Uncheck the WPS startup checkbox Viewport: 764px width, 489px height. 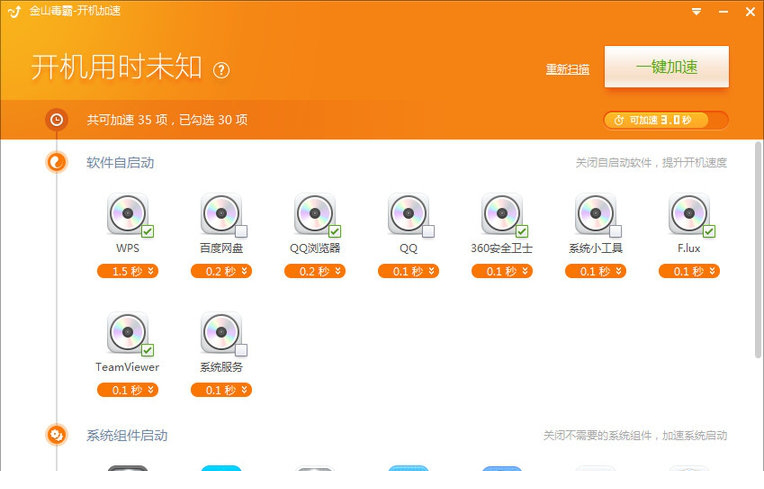coord(148,231)
